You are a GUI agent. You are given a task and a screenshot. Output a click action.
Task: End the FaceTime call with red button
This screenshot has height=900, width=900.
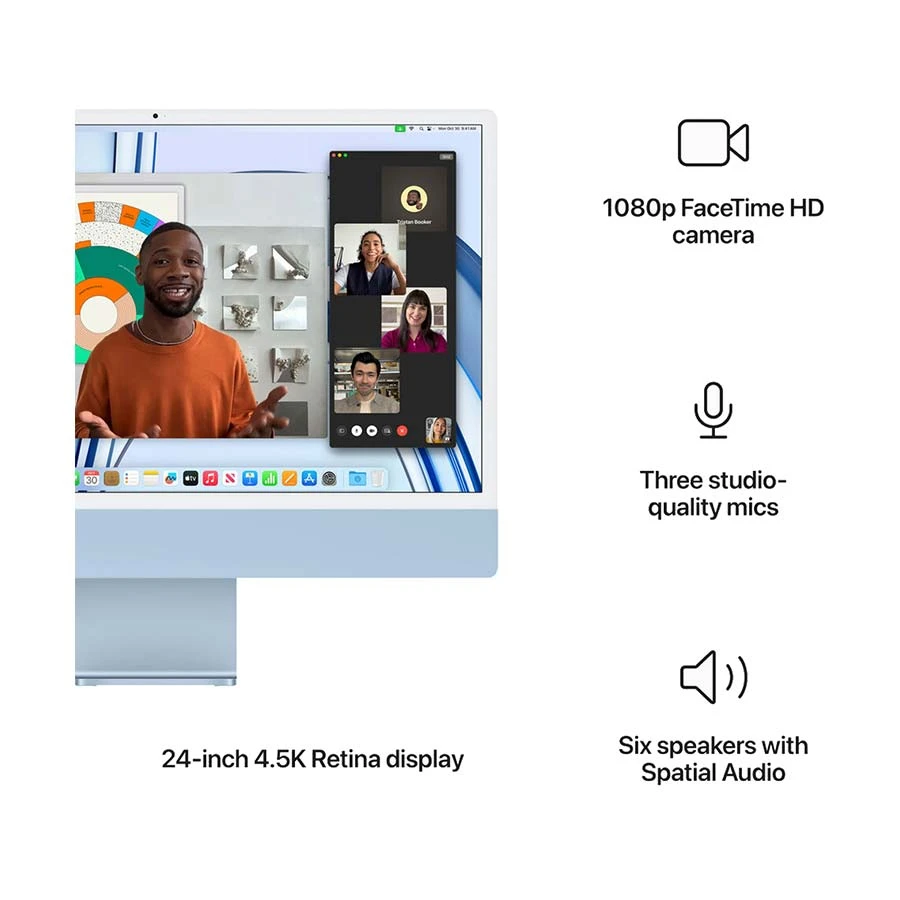click(402, 430)
